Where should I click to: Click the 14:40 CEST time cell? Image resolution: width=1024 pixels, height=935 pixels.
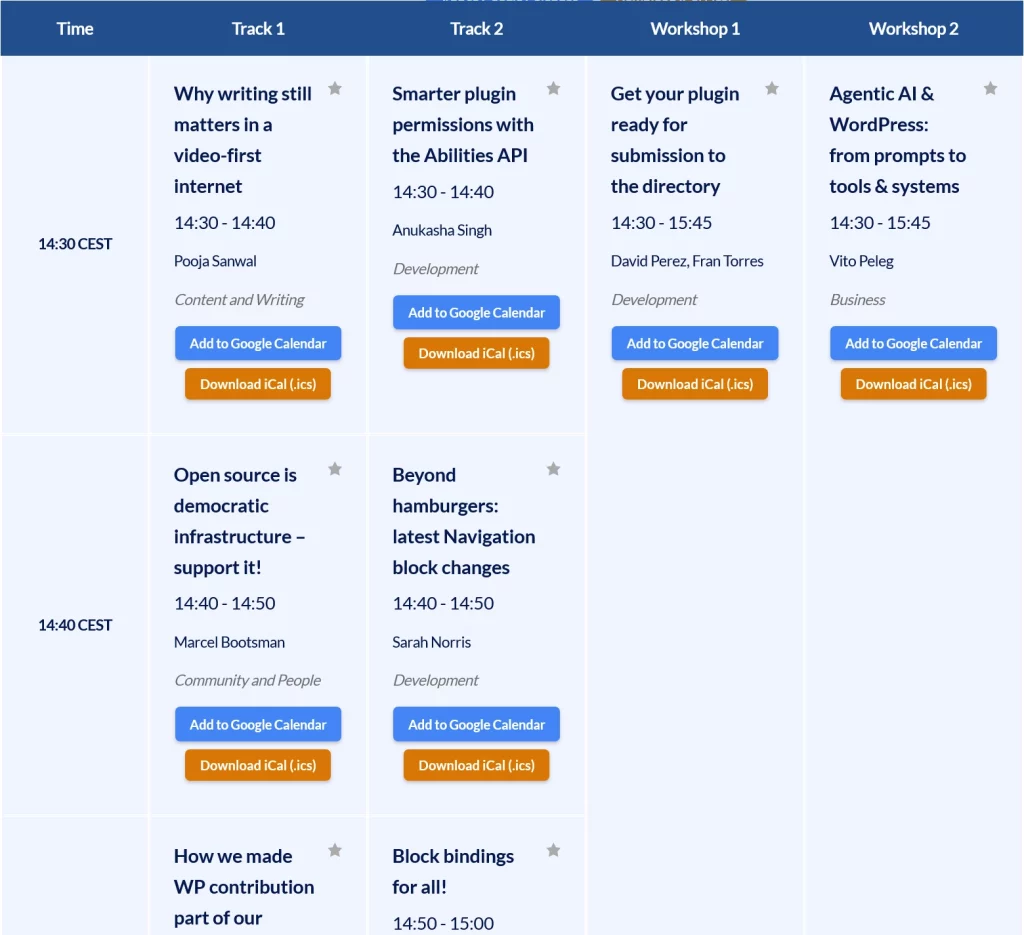(x=74, y=624)
